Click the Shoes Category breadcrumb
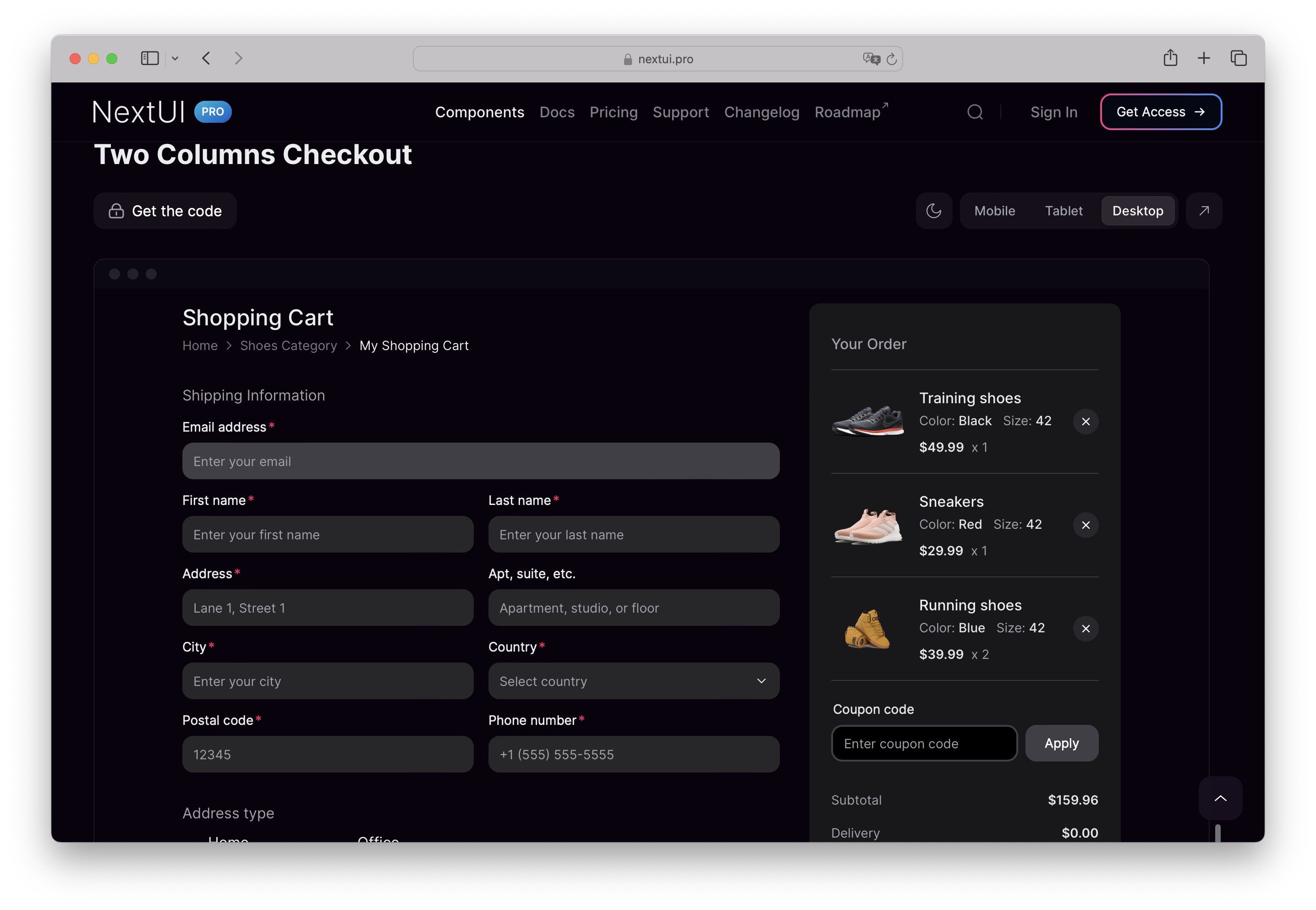This screenshot has height=910, width=1316. coord(289,345)
